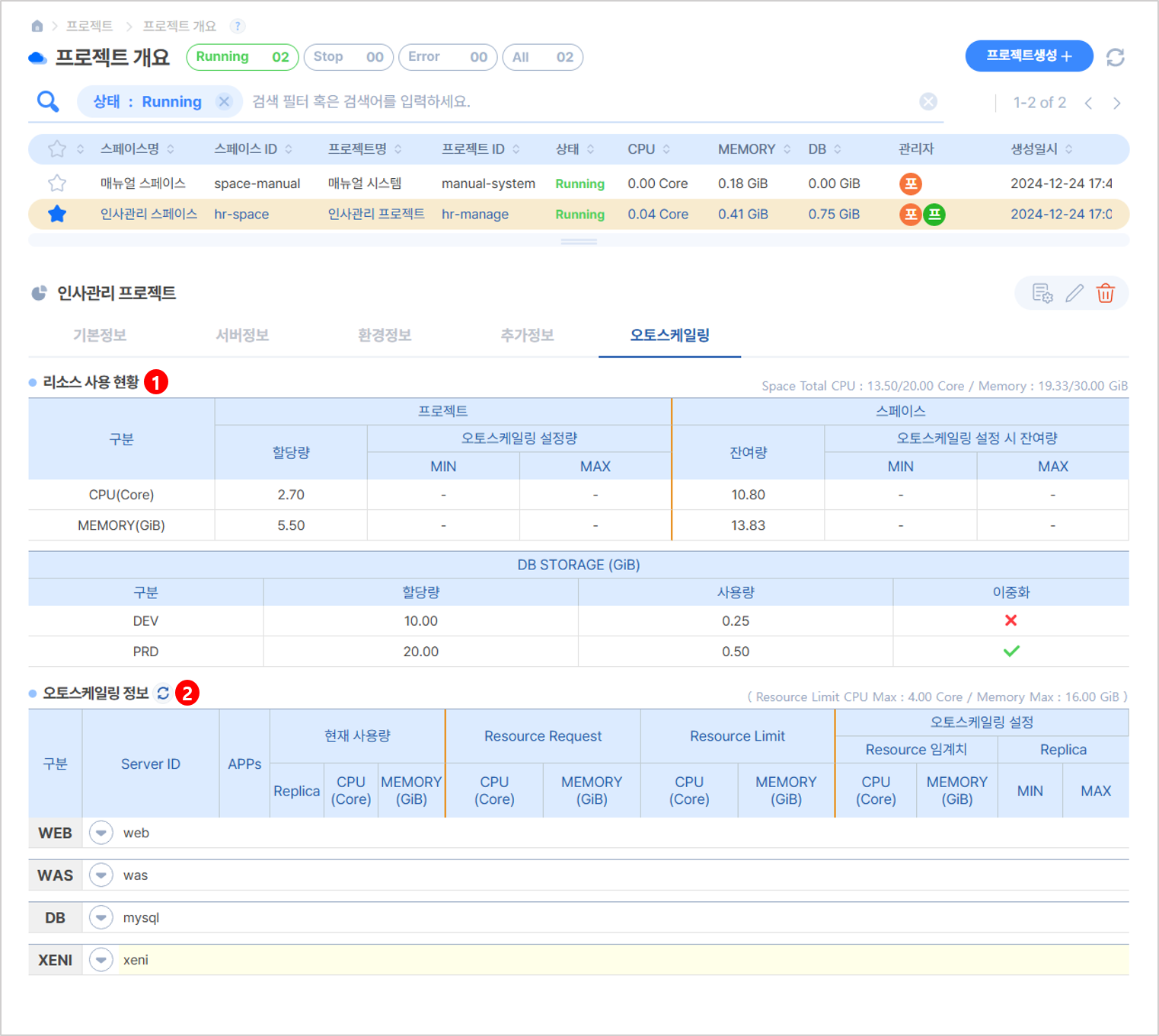
Task: Select the 오토스케일링 tab
Action: 670,335
